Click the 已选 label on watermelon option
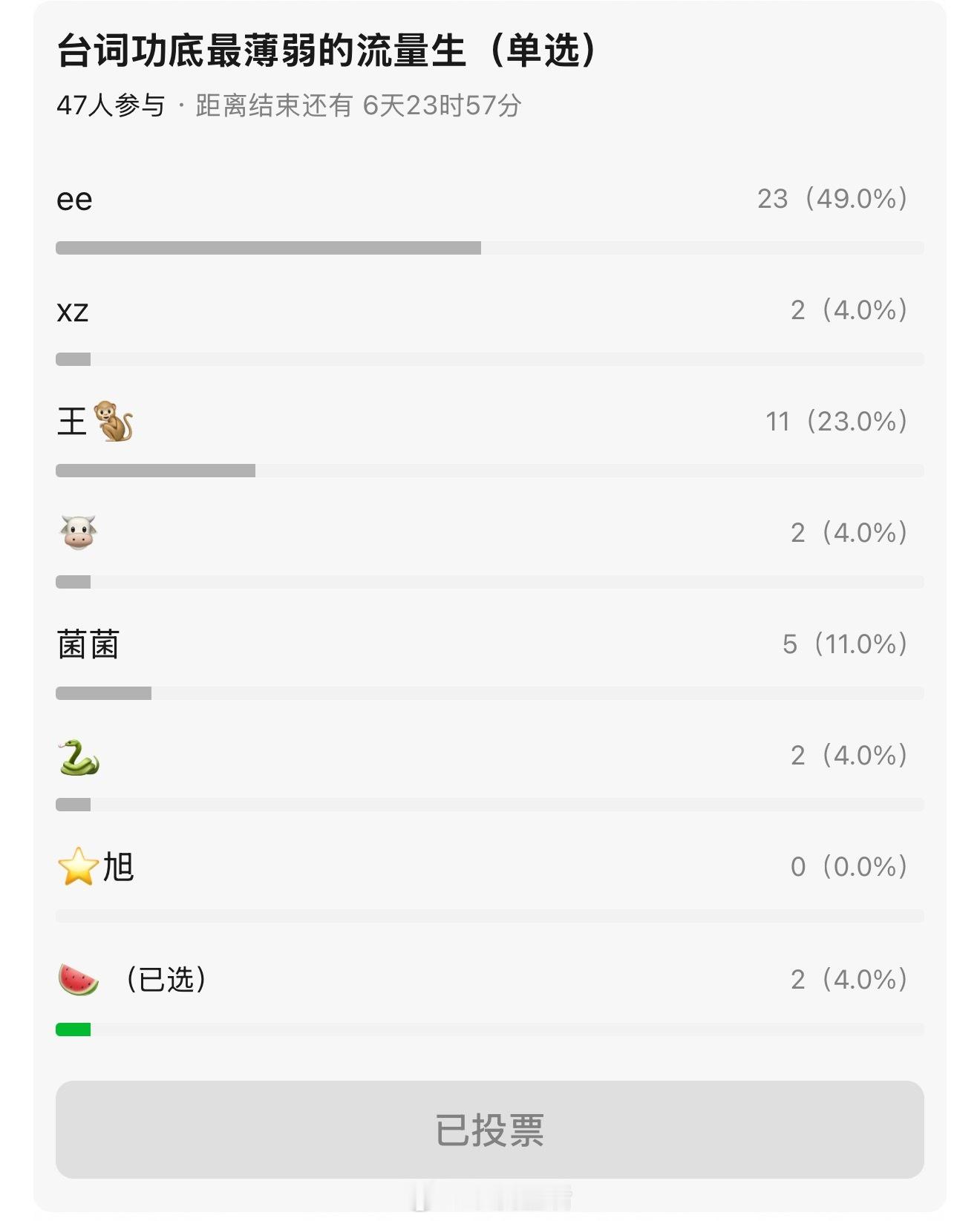The height and width of the screenshot is (1221, 980). click(x=166, y=980)
